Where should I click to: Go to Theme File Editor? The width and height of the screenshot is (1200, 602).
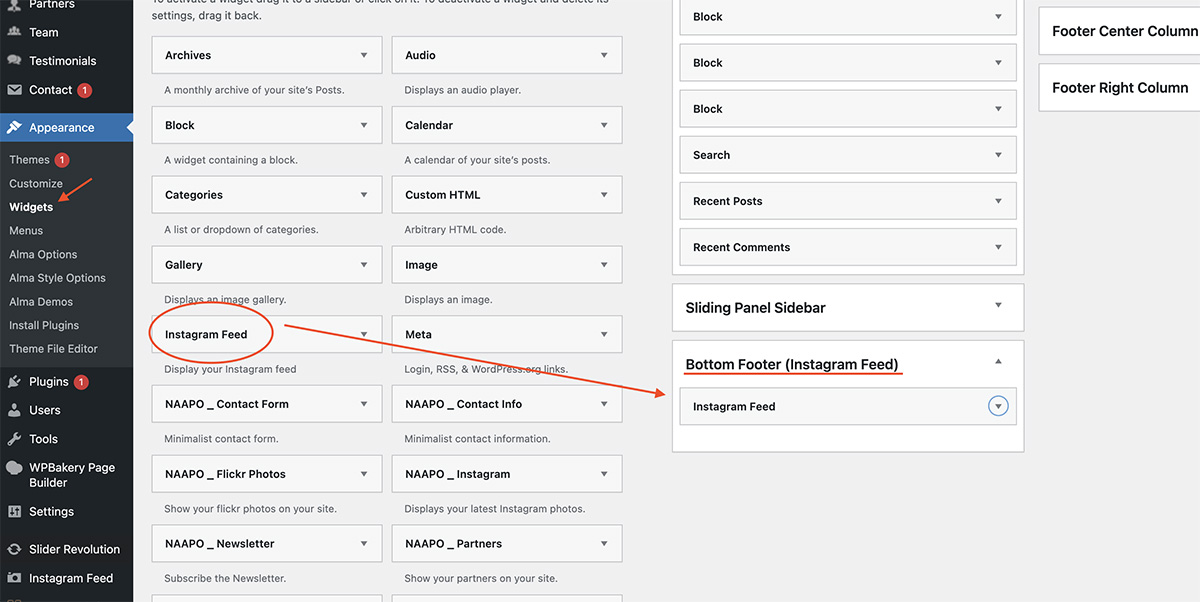pyautogui.click(x=53, y=349)
